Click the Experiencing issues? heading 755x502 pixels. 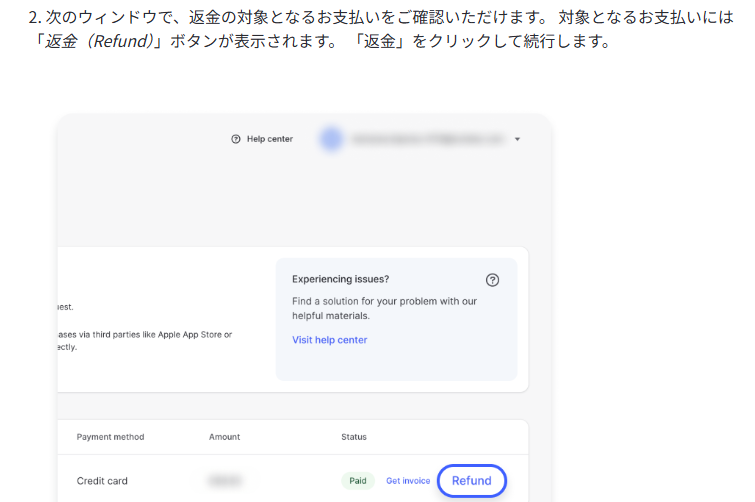point(340,279)
